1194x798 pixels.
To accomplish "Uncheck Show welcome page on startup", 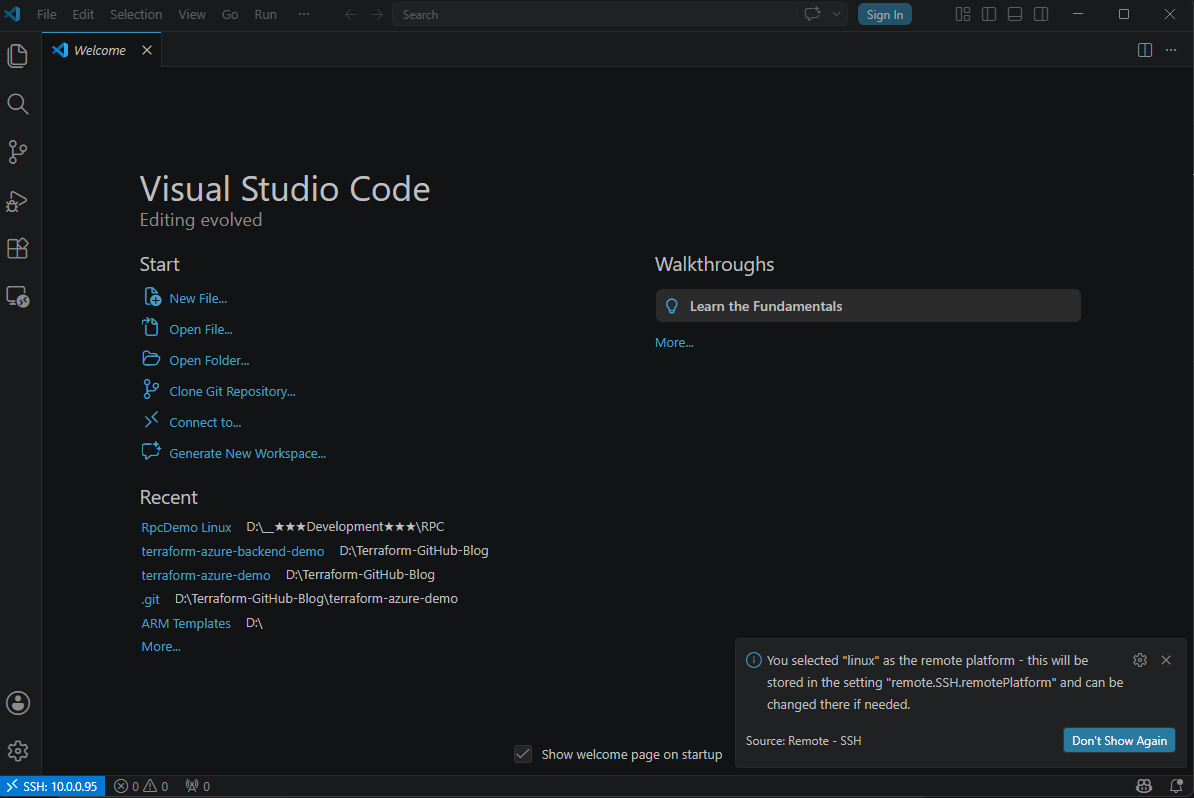I will [523, 754].
